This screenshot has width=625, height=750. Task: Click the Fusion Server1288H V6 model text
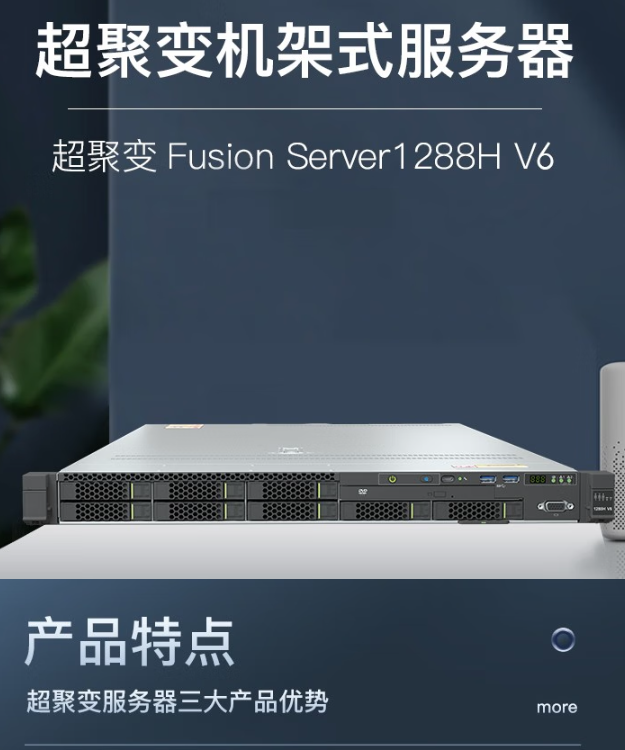[361, 156]
